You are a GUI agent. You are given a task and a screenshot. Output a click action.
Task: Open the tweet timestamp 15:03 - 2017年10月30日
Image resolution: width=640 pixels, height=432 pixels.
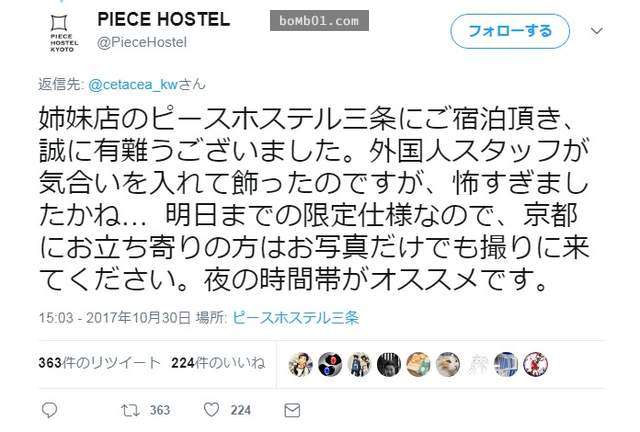114,318
